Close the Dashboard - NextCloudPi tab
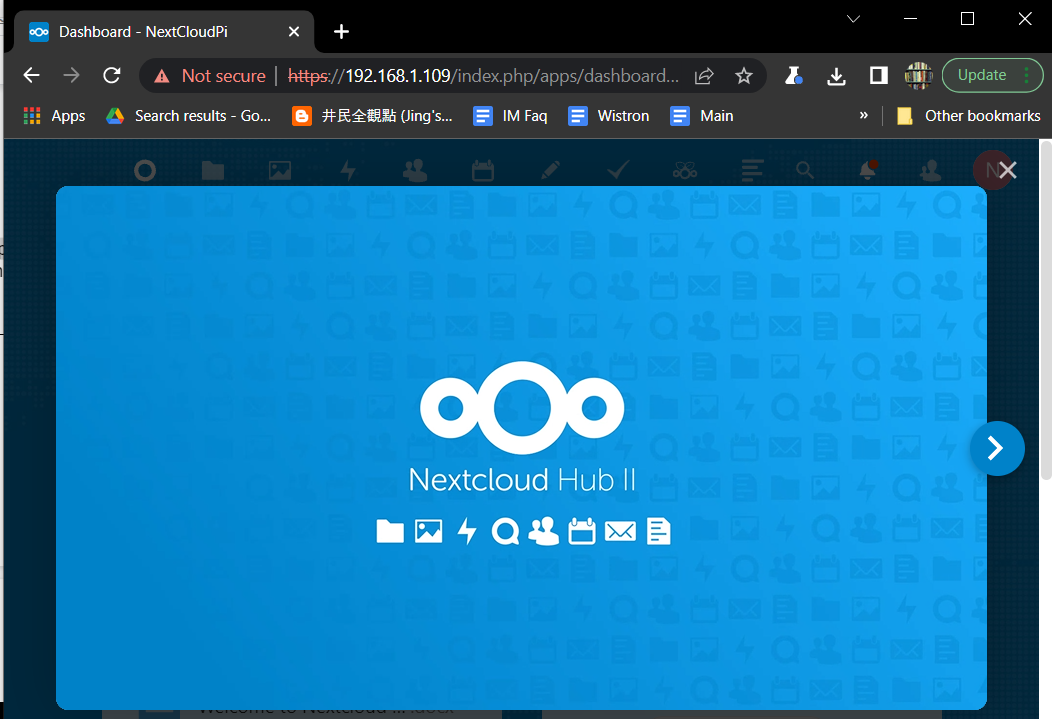 tap(293, 32)
